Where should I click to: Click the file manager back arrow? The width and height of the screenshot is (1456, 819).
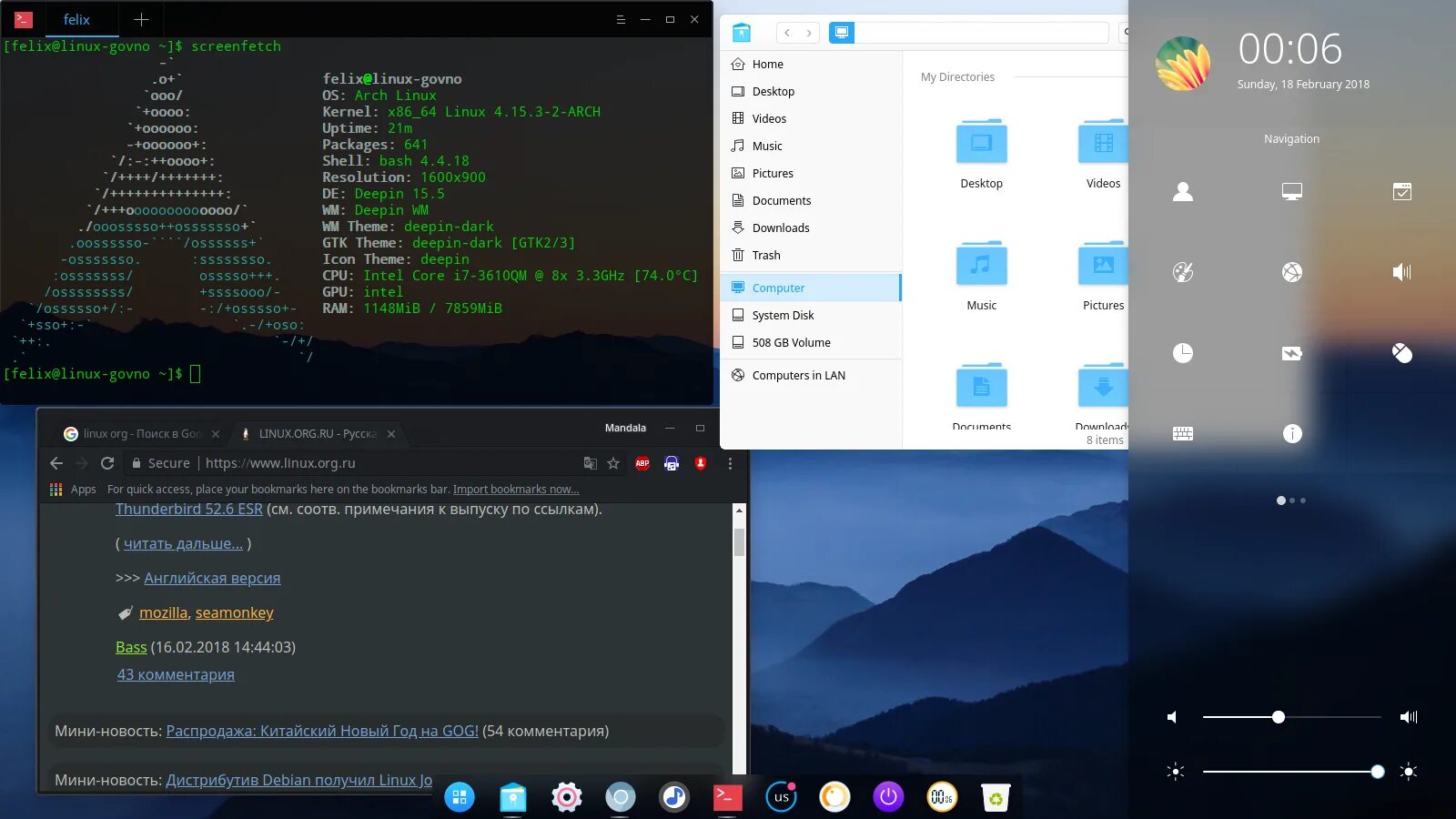point(787,33)
